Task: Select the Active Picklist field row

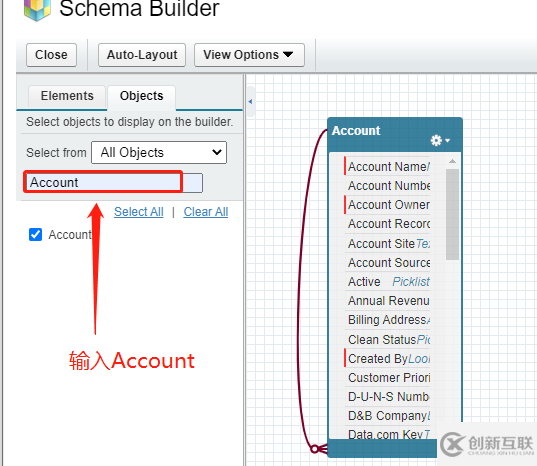Action: pos(387,282)
